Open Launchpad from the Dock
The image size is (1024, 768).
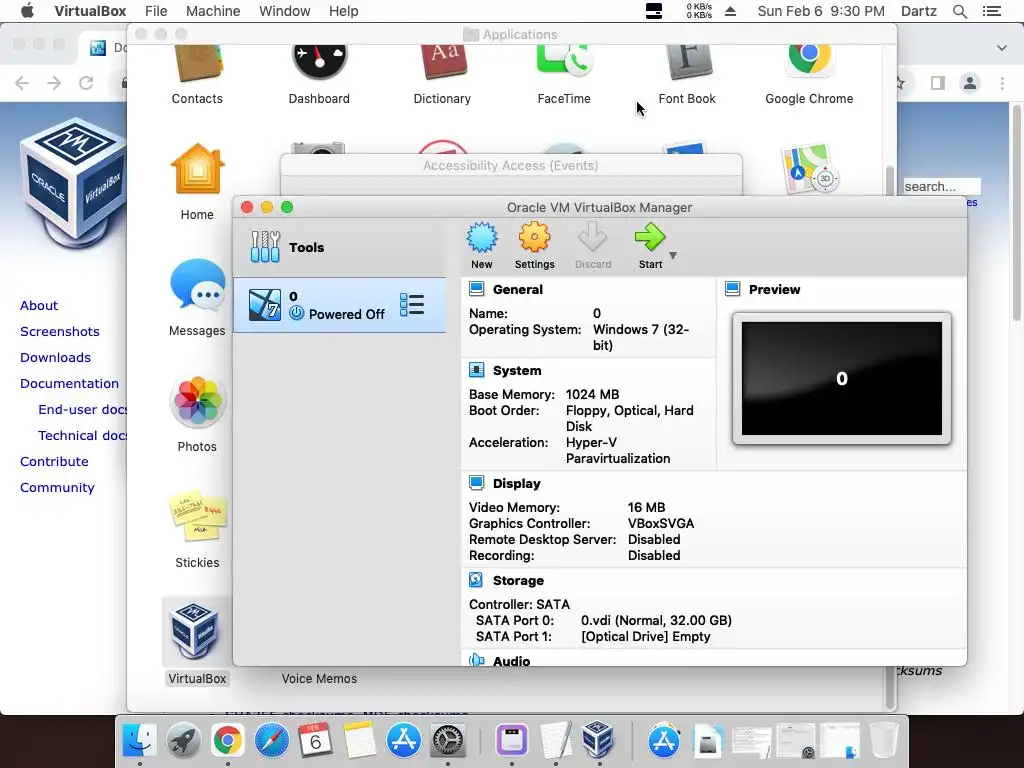coord(184,741)
